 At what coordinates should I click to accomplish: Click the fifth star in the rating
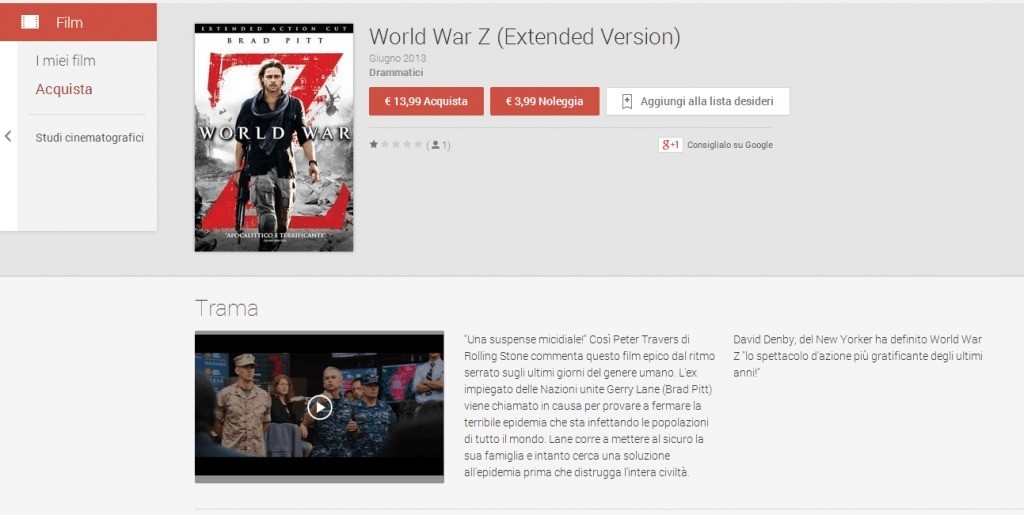pyautogui.click(x=418, y=145)
